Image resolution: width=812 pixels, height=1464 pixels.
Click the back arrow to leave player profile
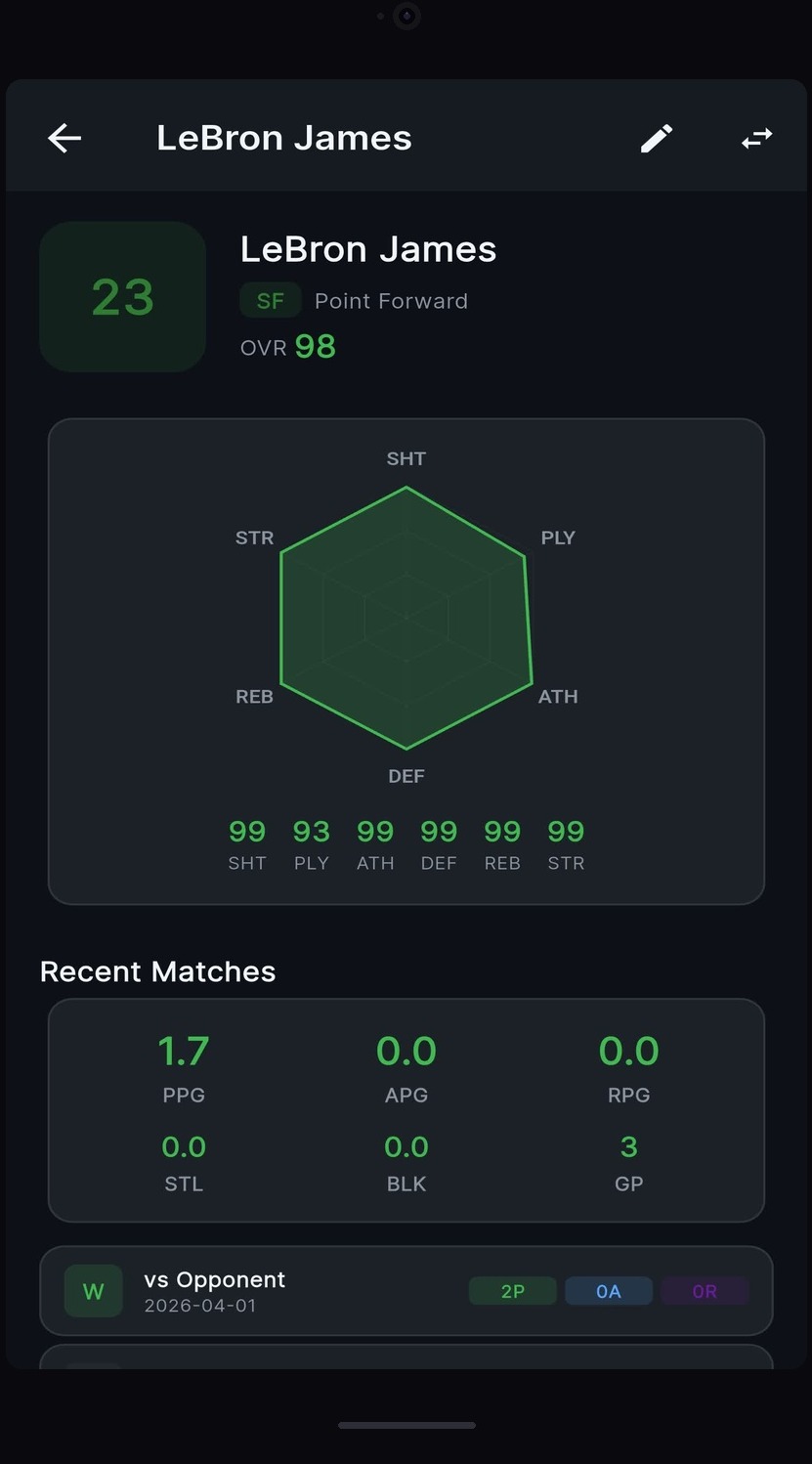64,137
